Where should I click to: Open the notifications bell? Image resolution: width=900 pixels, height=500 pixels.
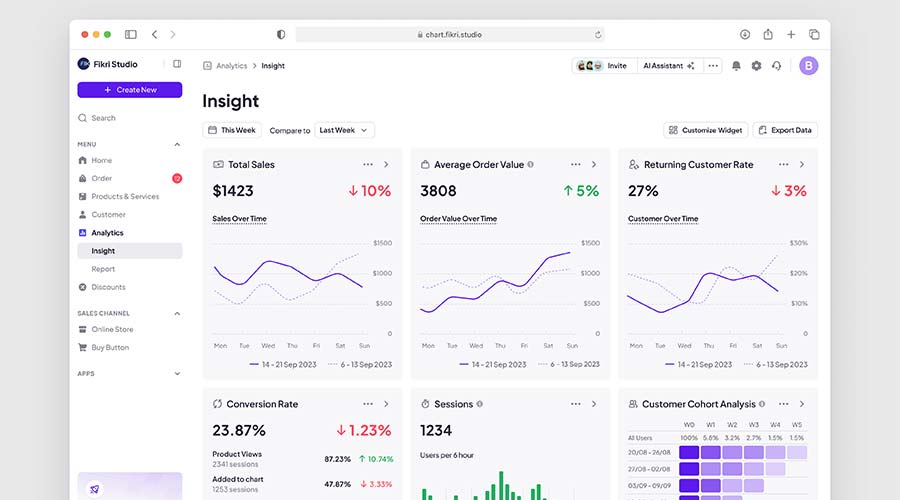click(x=736, y=66)
